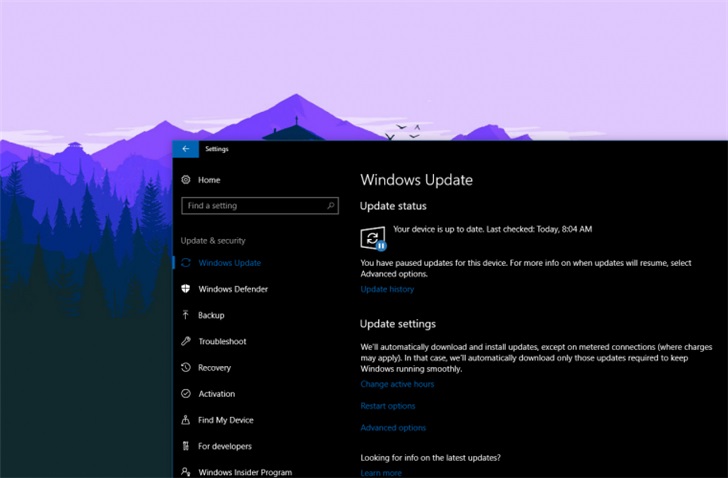Click the Activation checkmark icon
Screen dimensions: 728x478
(186, 394)
